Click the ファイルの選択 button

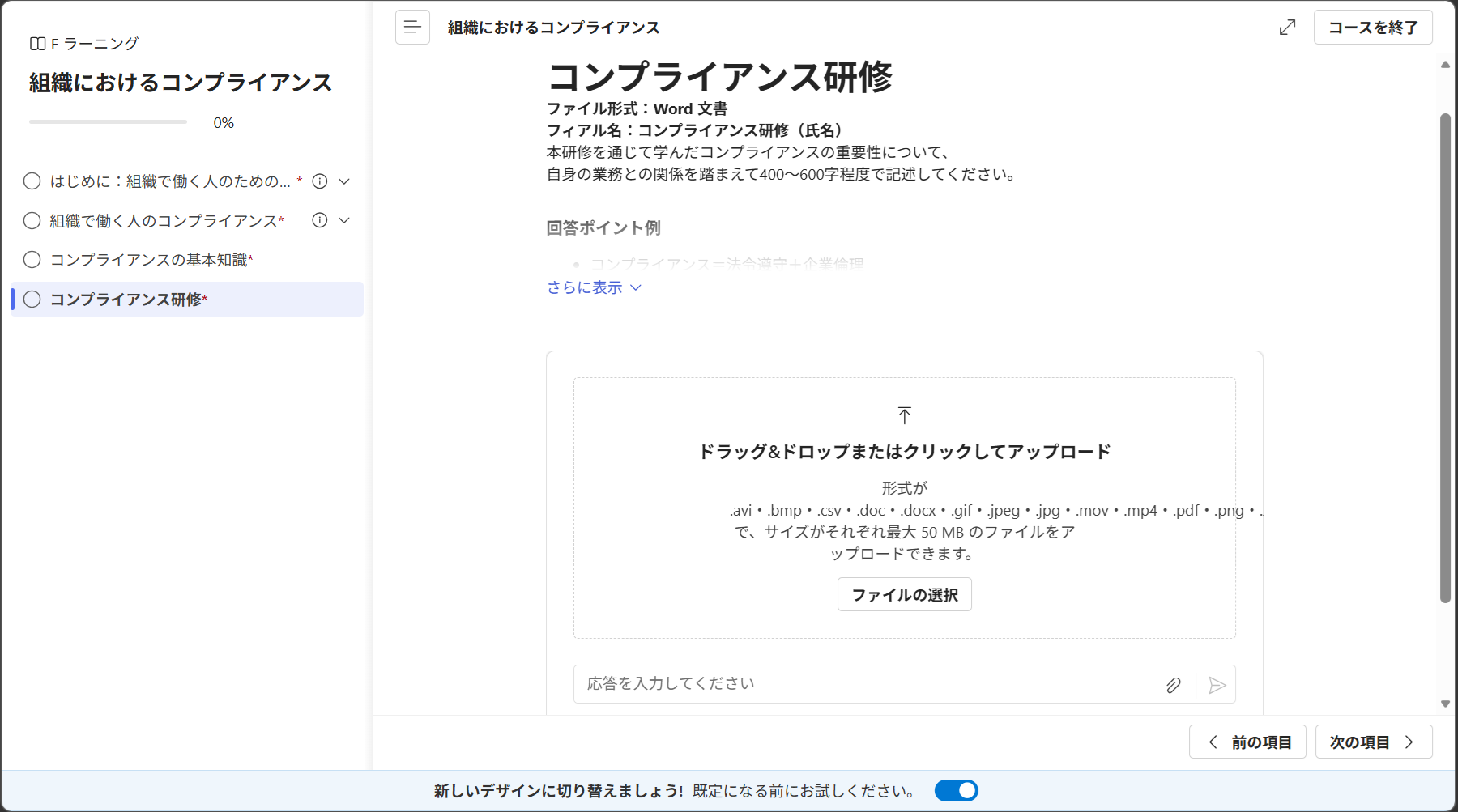tap(905, 595)
